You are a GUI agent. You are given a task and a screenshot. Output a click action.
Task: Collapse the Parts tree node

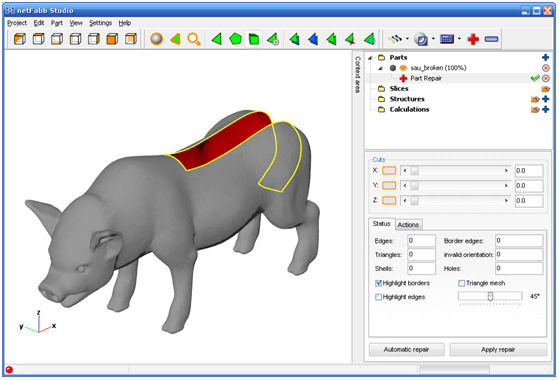pyautogui.click(x=371, y=58)
